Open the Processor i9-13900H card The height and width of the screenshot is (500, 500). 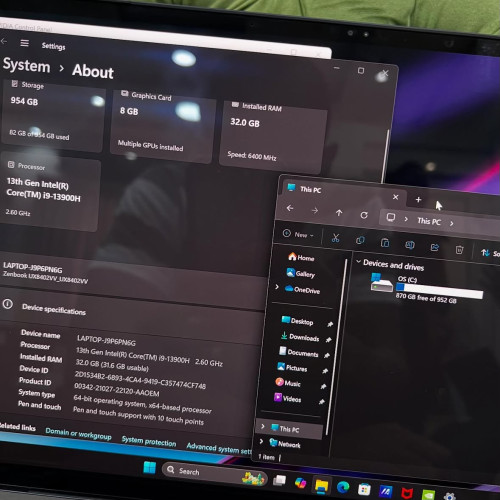[x=50, y=192]
